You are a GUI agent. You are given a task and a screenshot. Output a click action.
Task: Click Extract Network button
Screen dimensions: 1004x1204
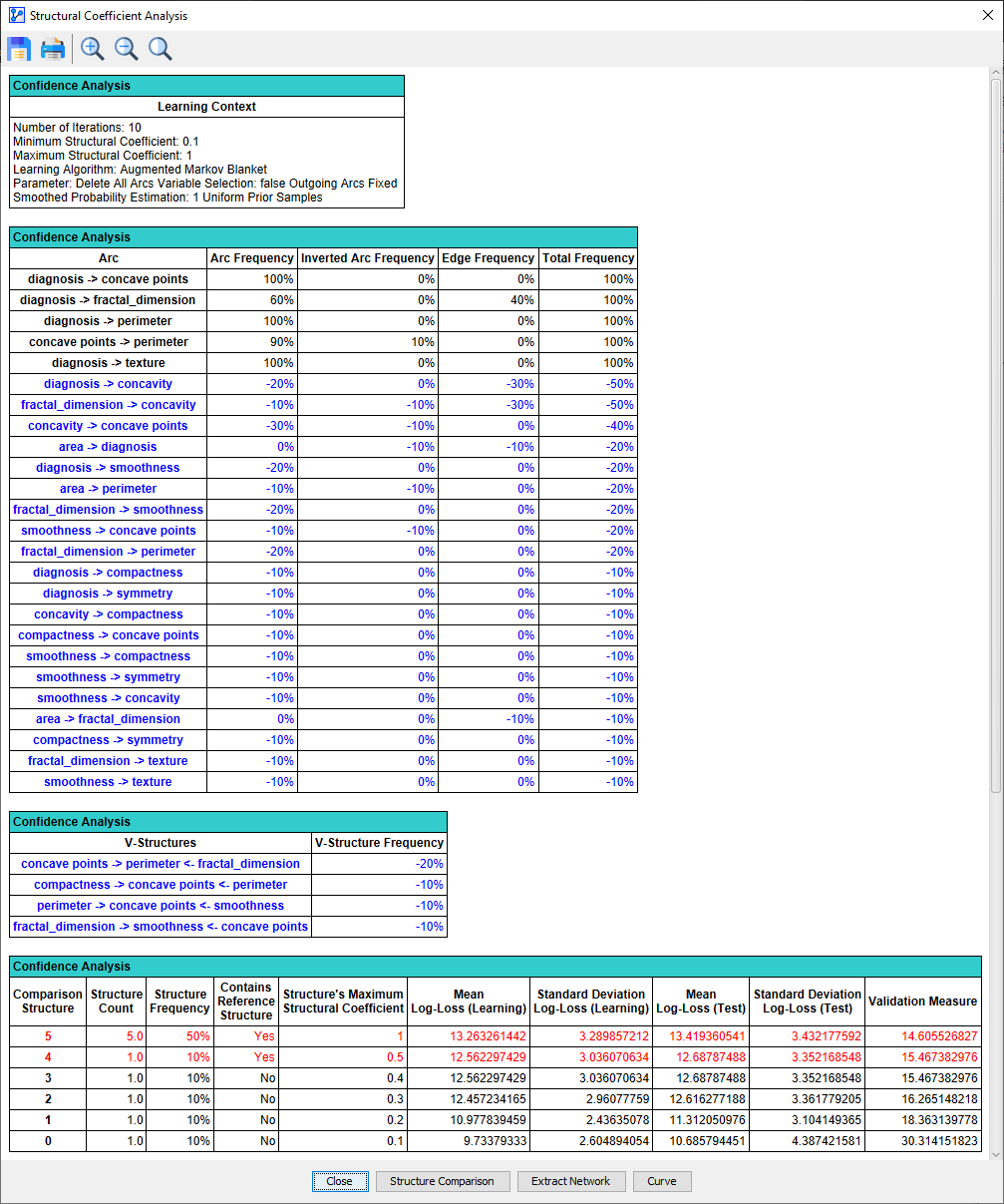click(x=570, y=1181)
